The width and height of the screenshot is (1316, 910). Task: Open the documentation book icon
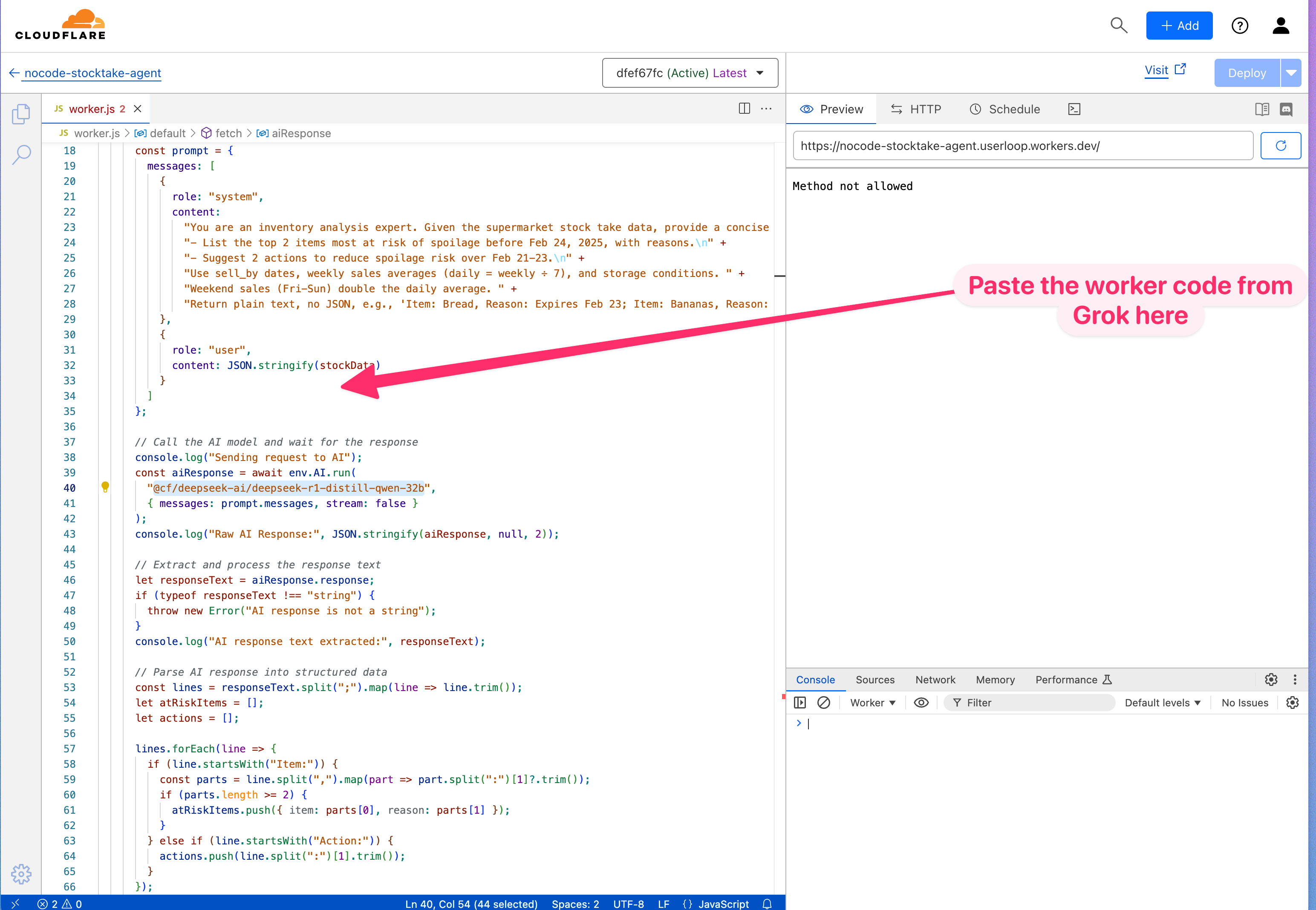(x=1262, y=109)
